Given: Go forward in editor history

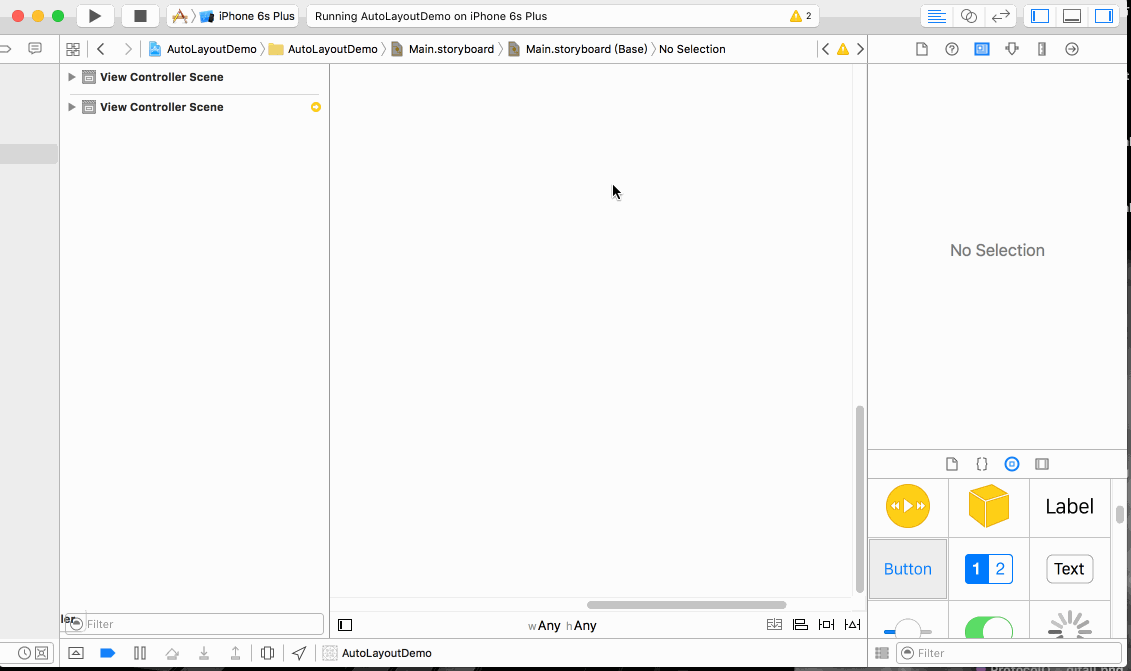Looking at the screenshot, I should [x=128, y=49].
